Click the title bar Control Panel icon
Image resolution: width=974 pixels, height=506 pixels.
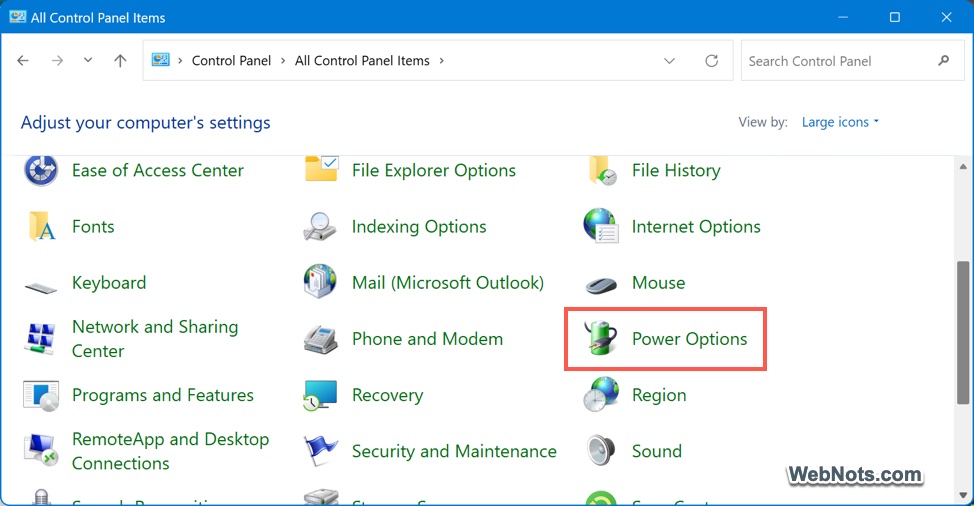point(17,17)
